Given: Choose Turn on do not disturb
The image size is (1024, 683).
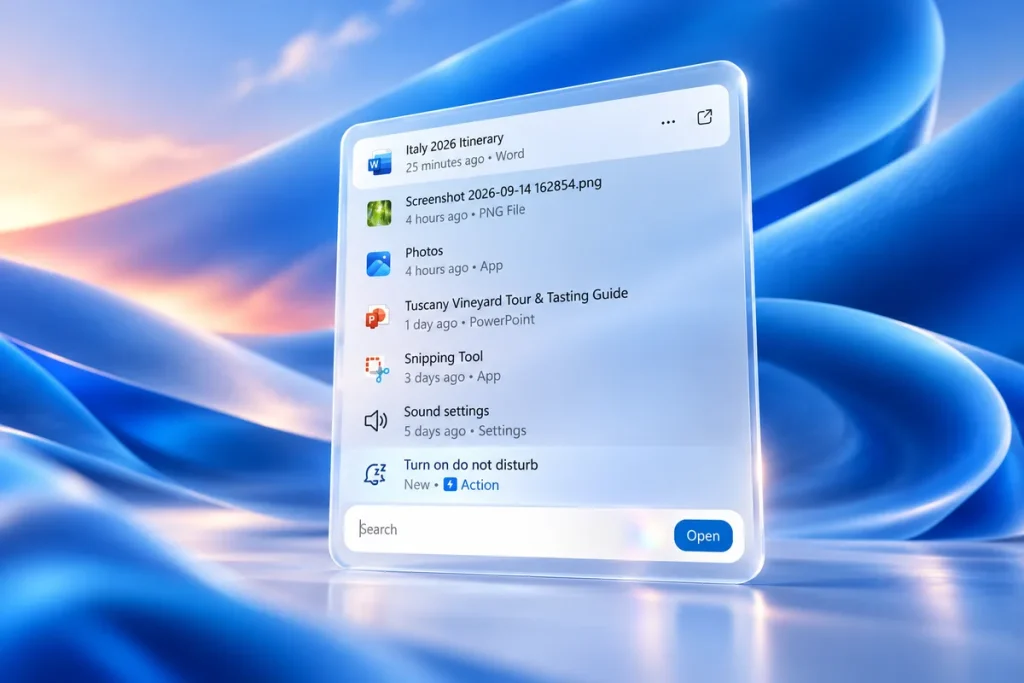Looking at the screenshot, I should point(471,465).
